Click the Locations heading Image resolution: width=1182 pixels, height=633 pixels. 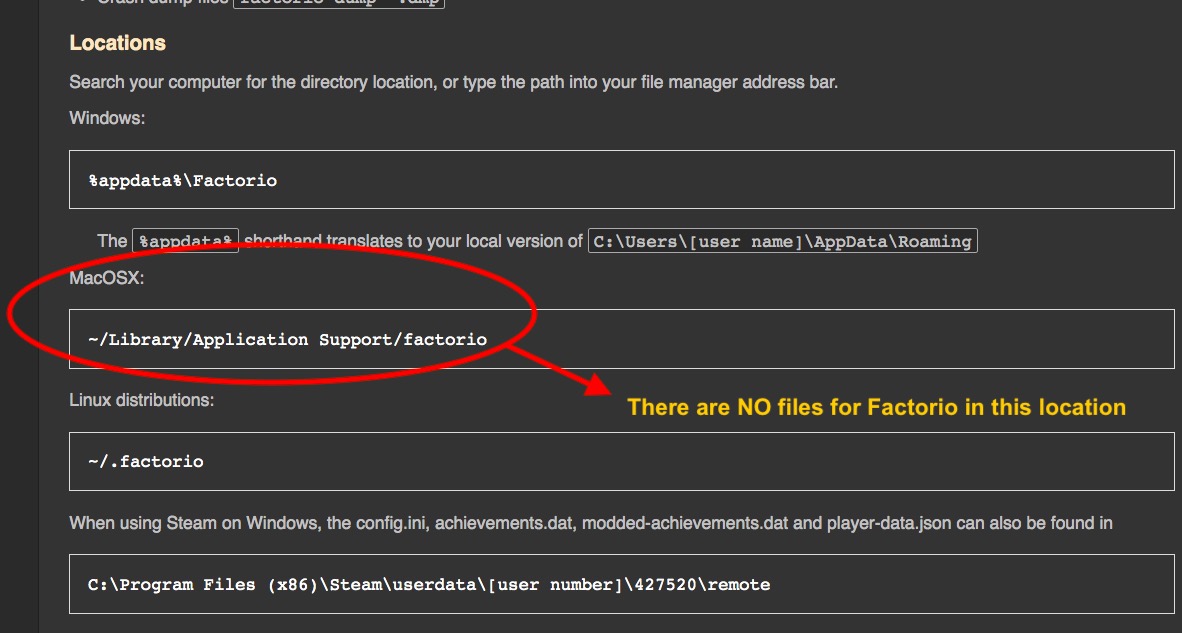[118, 43]
